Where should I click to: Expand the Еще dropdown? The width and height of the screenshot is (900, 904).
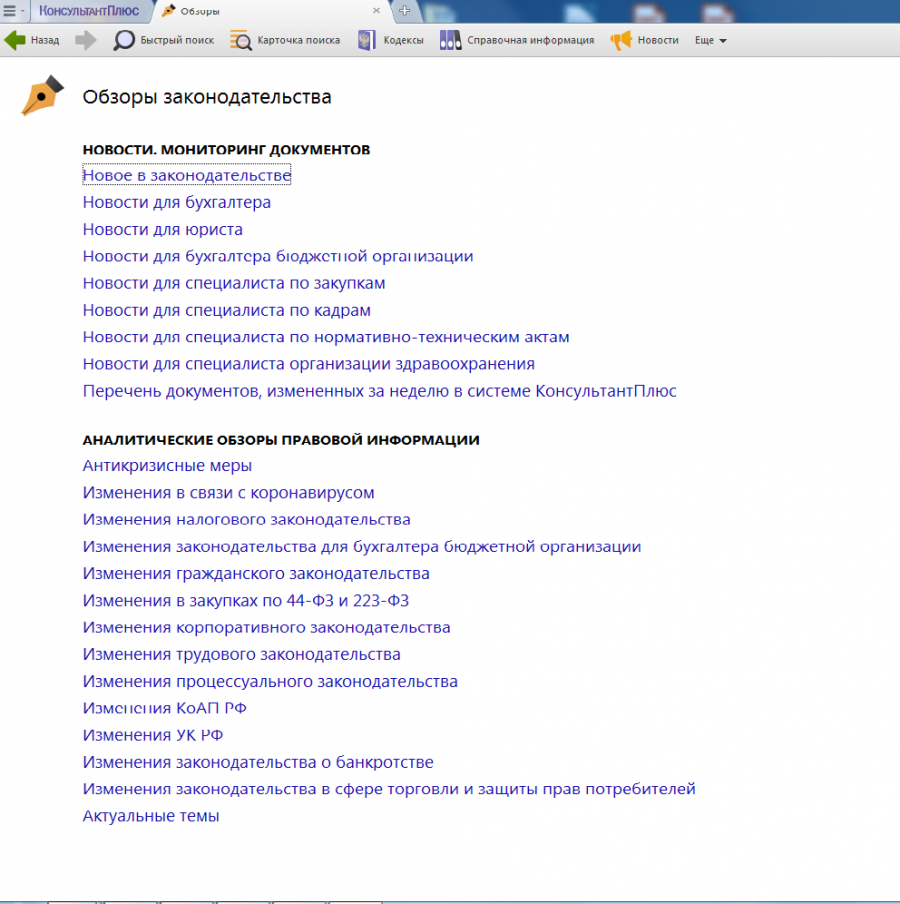pos(711,41)
